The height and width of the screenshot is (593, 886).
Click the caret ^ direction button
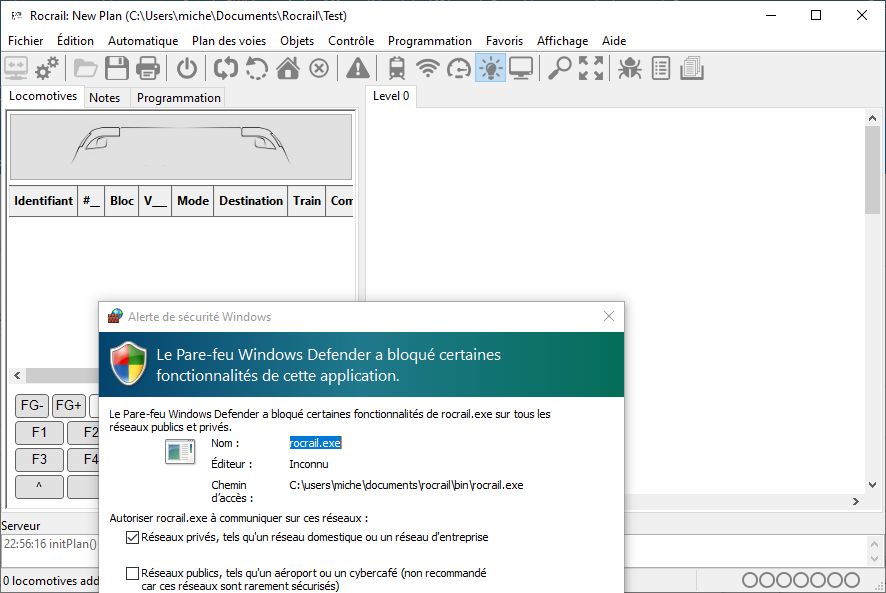tap(39, 486)
